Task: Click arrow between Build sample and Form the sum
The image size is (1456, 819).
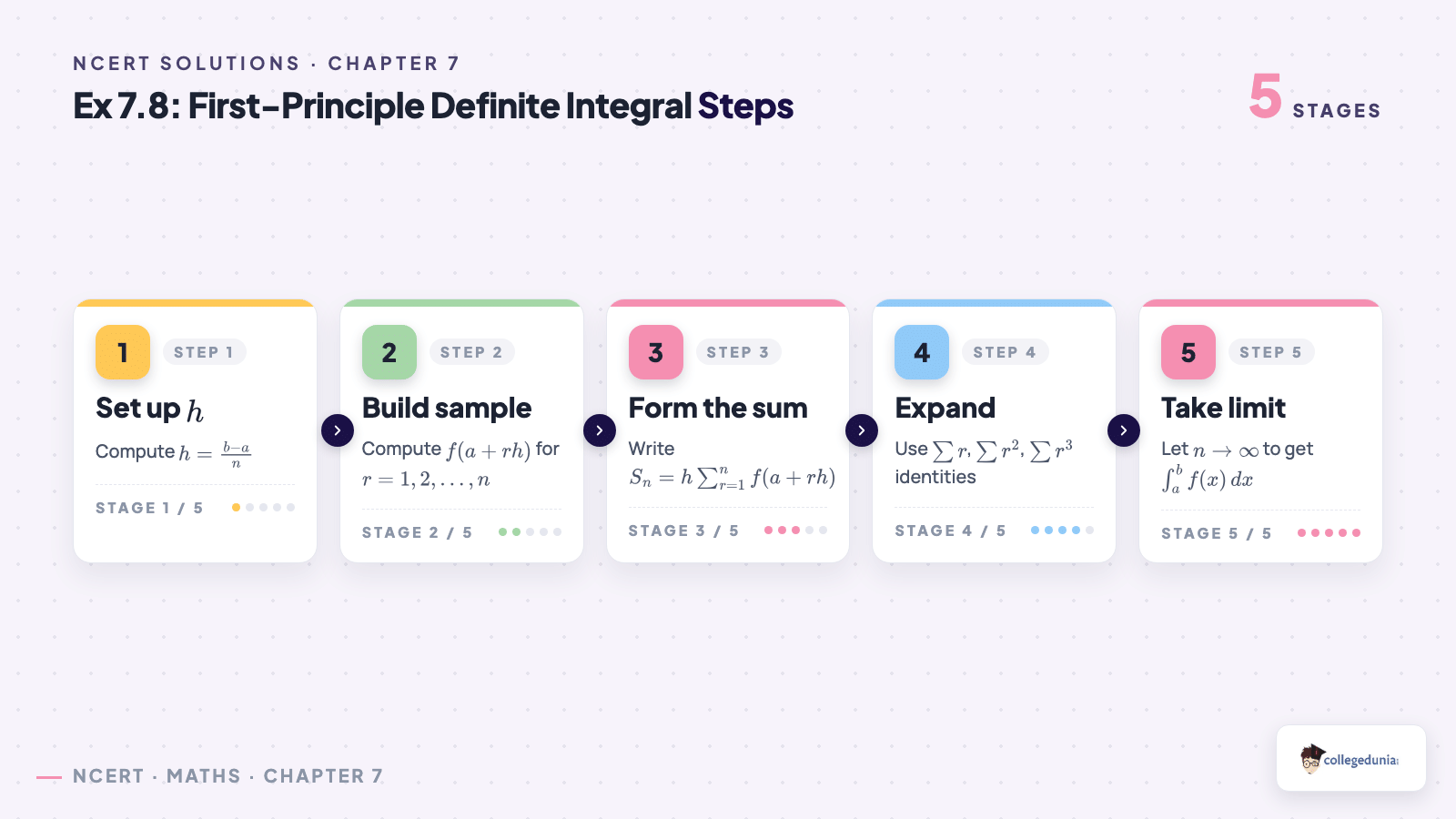Action: 600,430
